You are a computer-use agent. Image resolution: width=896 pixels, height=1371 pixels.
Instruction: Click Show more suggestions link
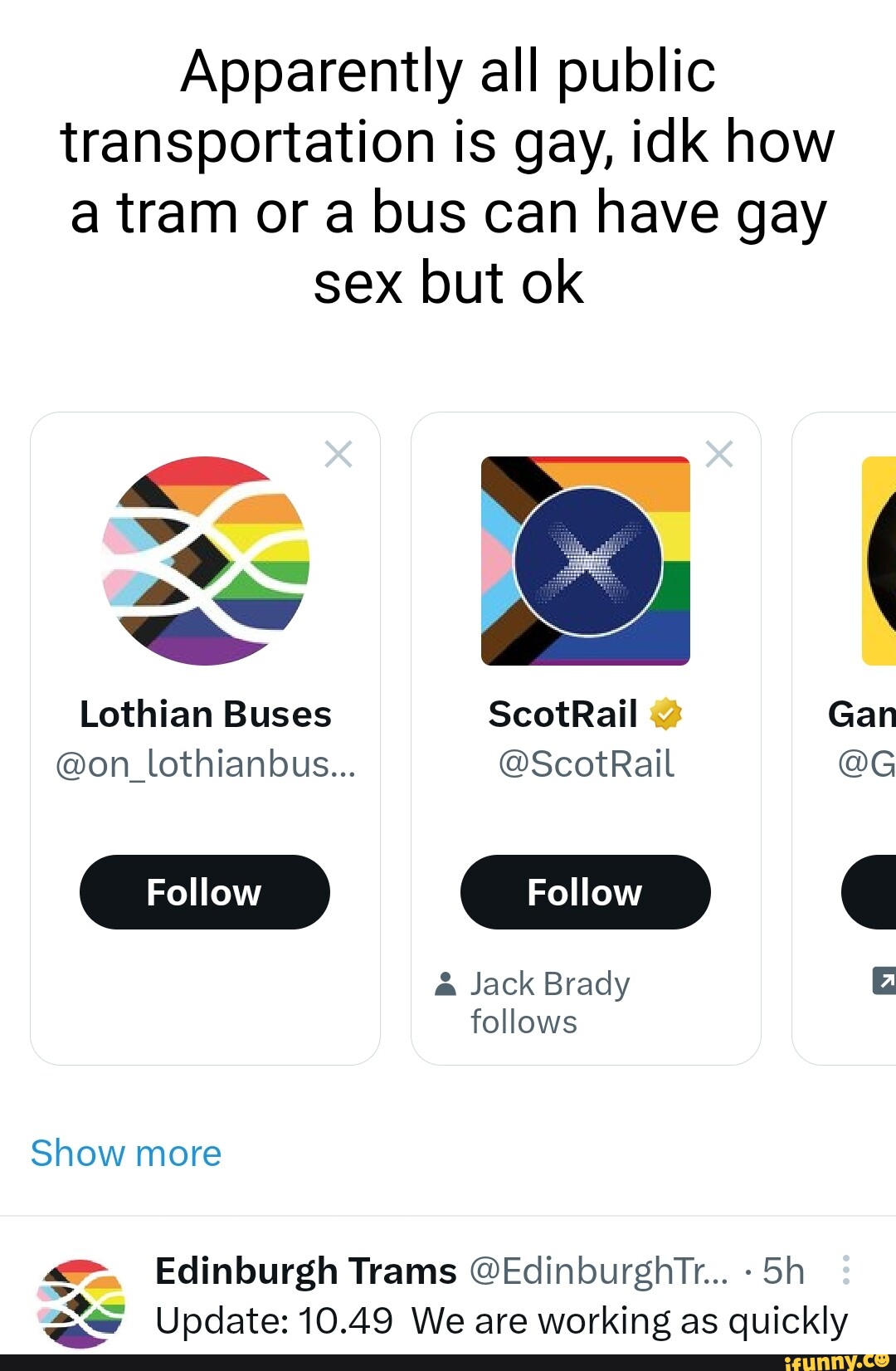(x=126, y=1154)
